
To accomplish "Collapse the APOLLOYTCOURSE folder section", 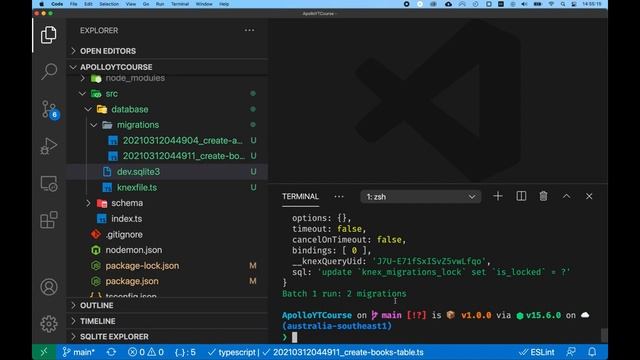I will [x=167, y=67].
